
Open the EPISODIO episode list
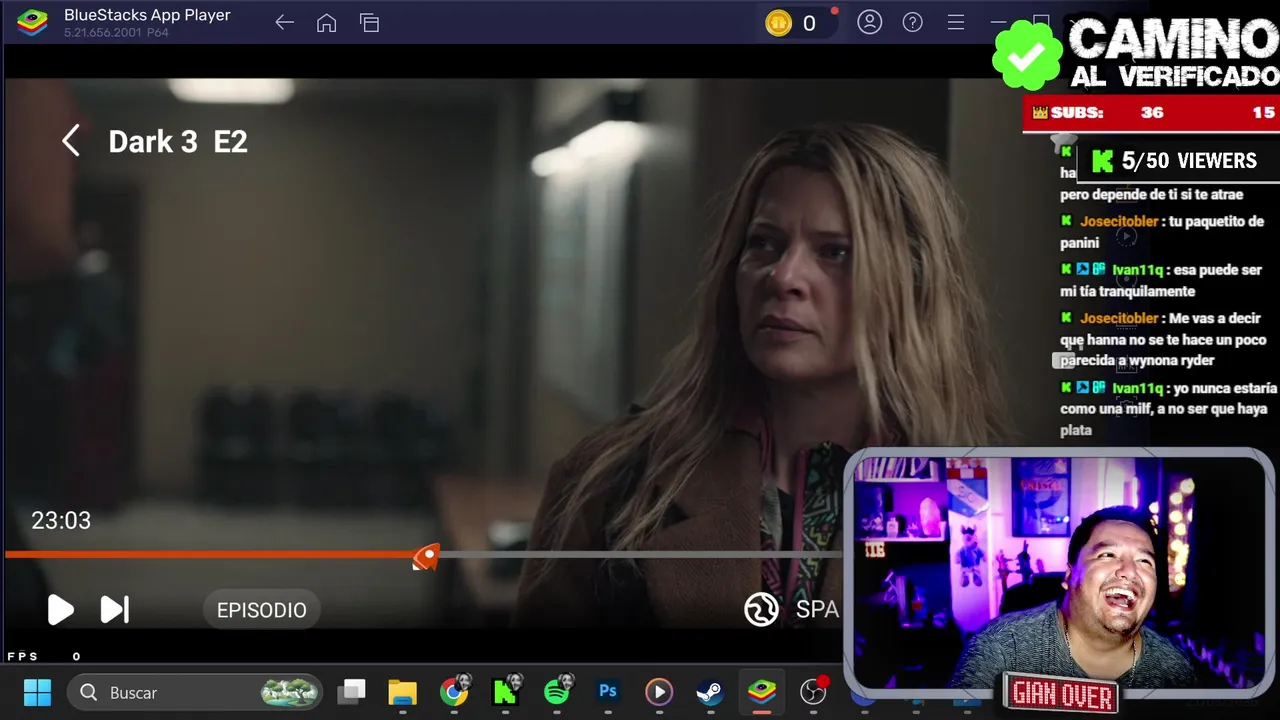[261, 610]
